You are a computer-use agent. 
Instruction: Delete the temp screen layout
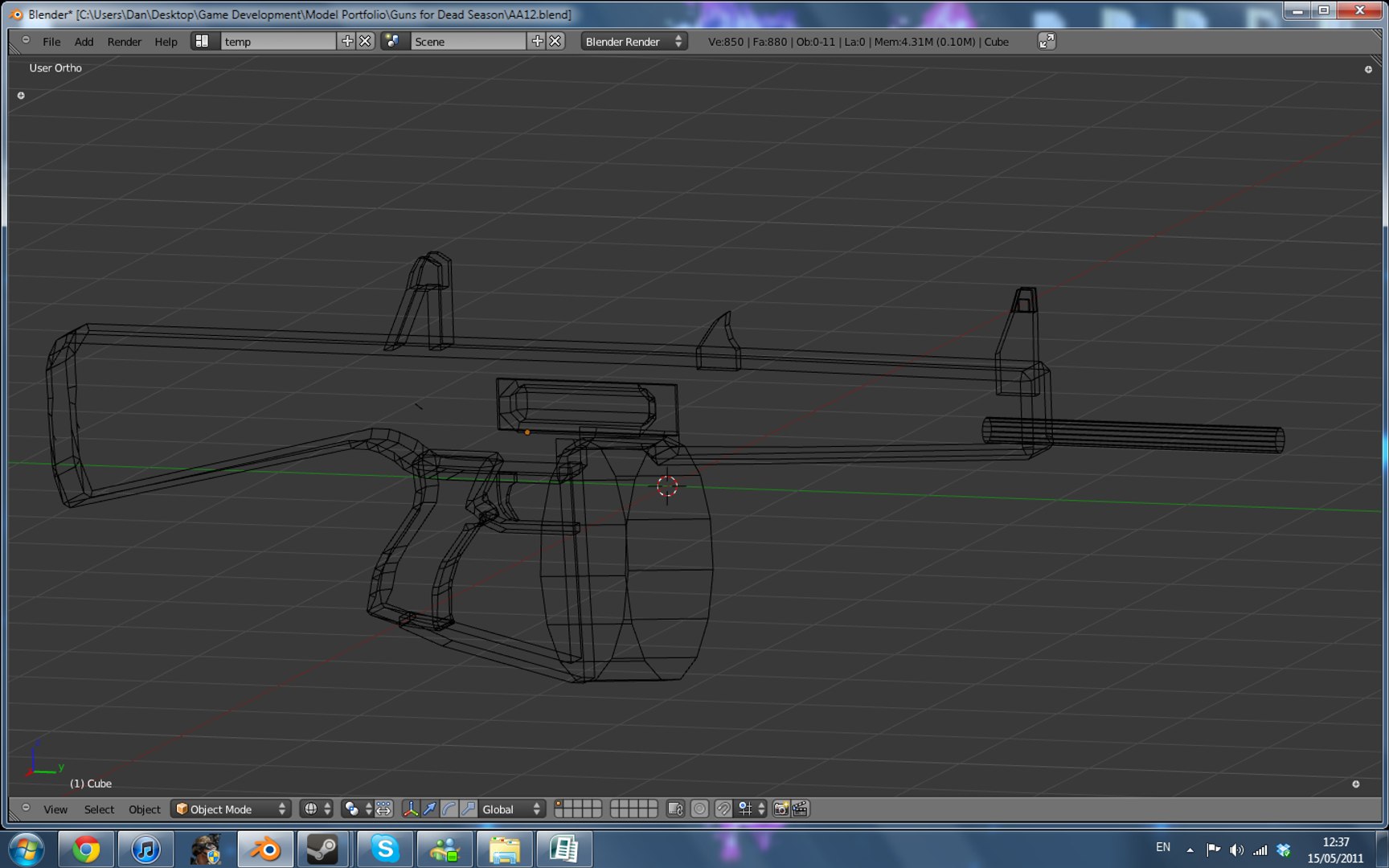click(365, 41)
